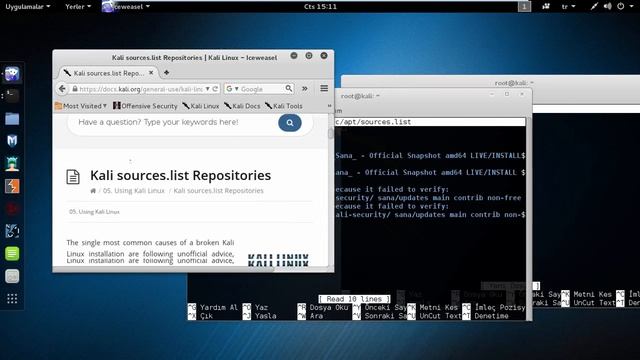Click the grey square dock icon
The width and height of the screenshot is (640, 360).
pos(12,276)
